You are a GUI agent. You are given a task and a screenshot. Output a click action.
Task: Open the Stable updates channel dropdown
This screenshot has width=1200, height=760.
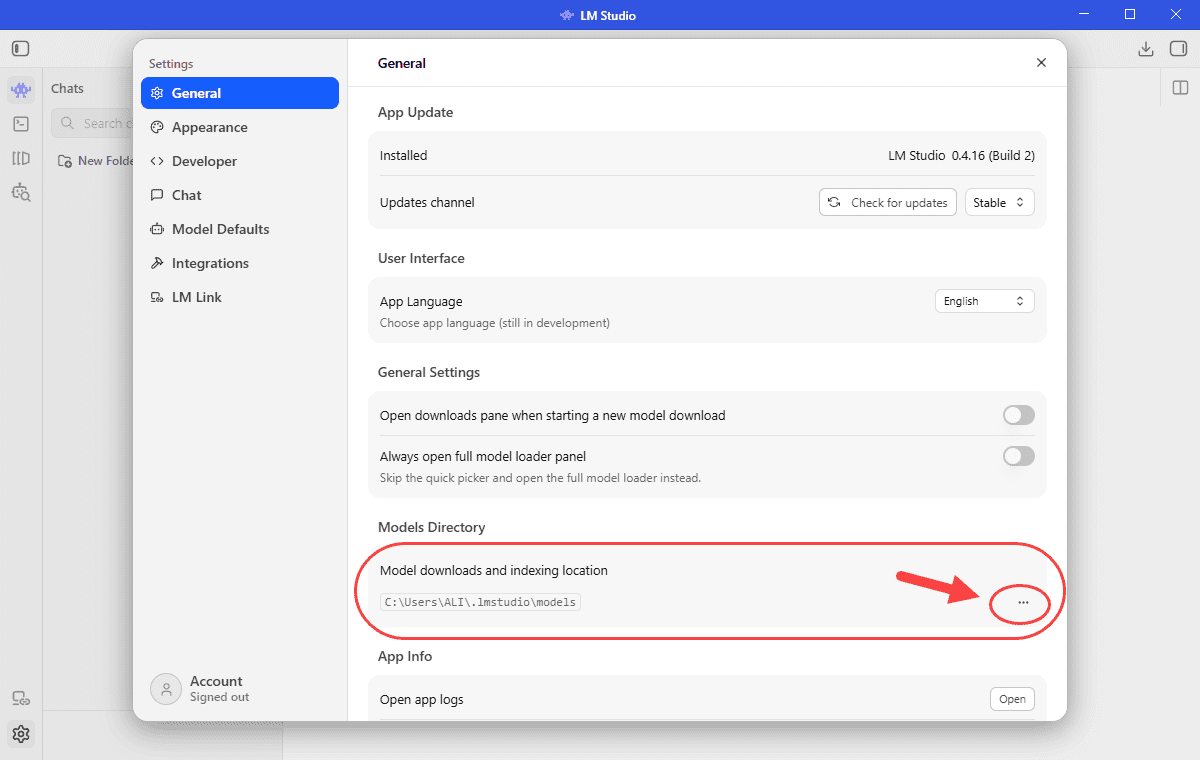(1000, 202)
